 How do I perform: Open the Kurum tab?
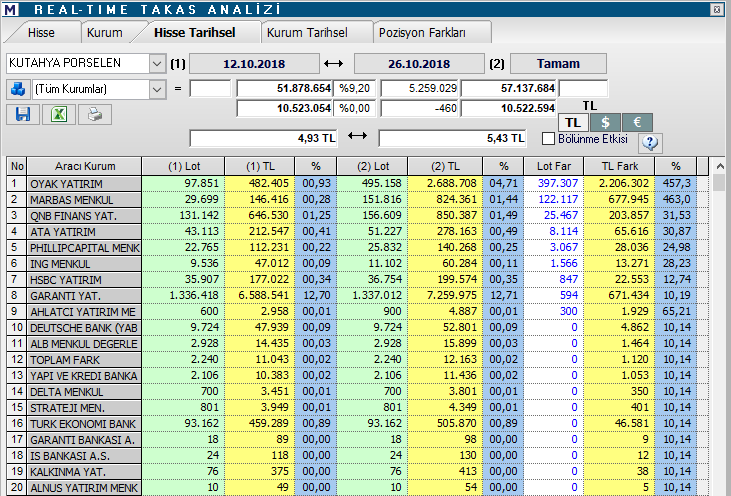pos(104,33)
